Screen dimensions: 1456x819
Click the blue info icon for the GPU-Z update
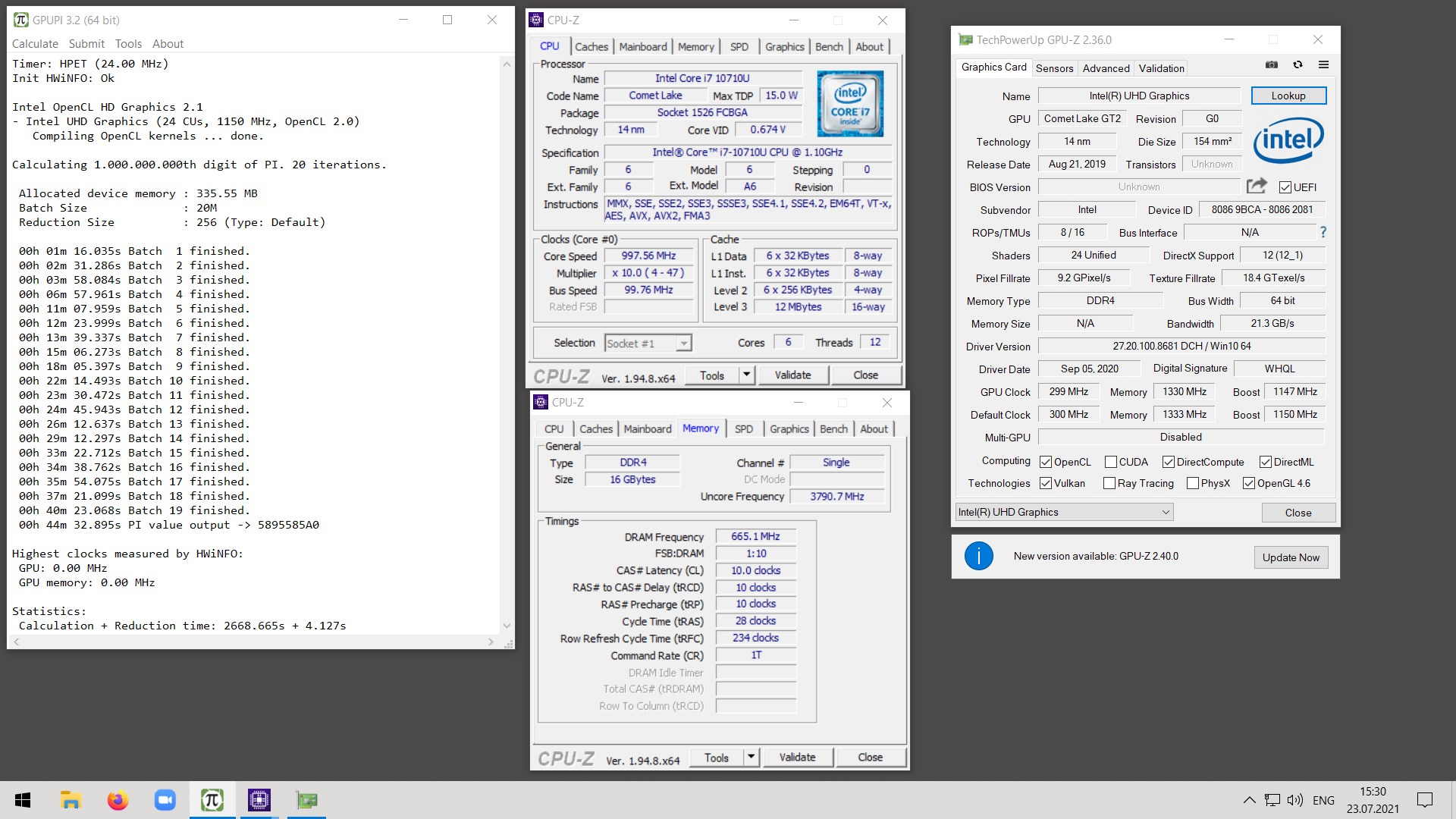click(x=978, y=556)
